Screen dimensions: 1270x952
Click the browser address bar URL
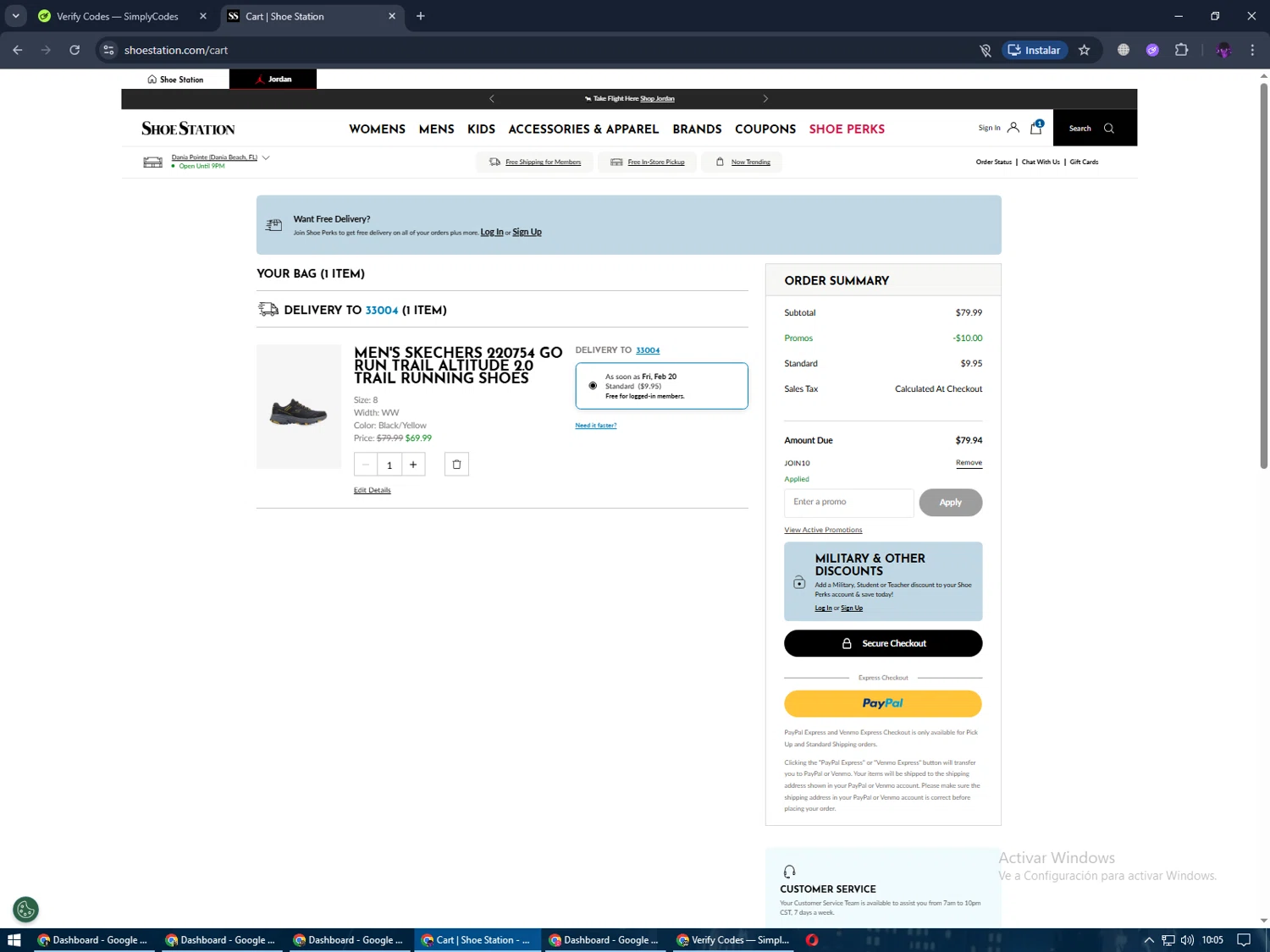[x=176, y=50]
